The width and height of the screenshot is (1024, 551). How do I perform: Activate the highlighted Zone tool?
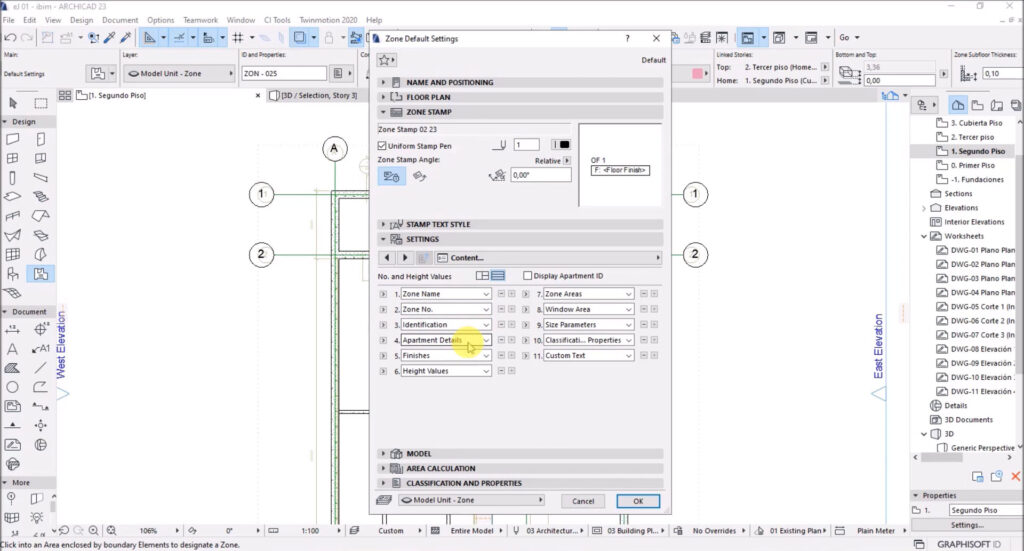[x=41, y=273]
